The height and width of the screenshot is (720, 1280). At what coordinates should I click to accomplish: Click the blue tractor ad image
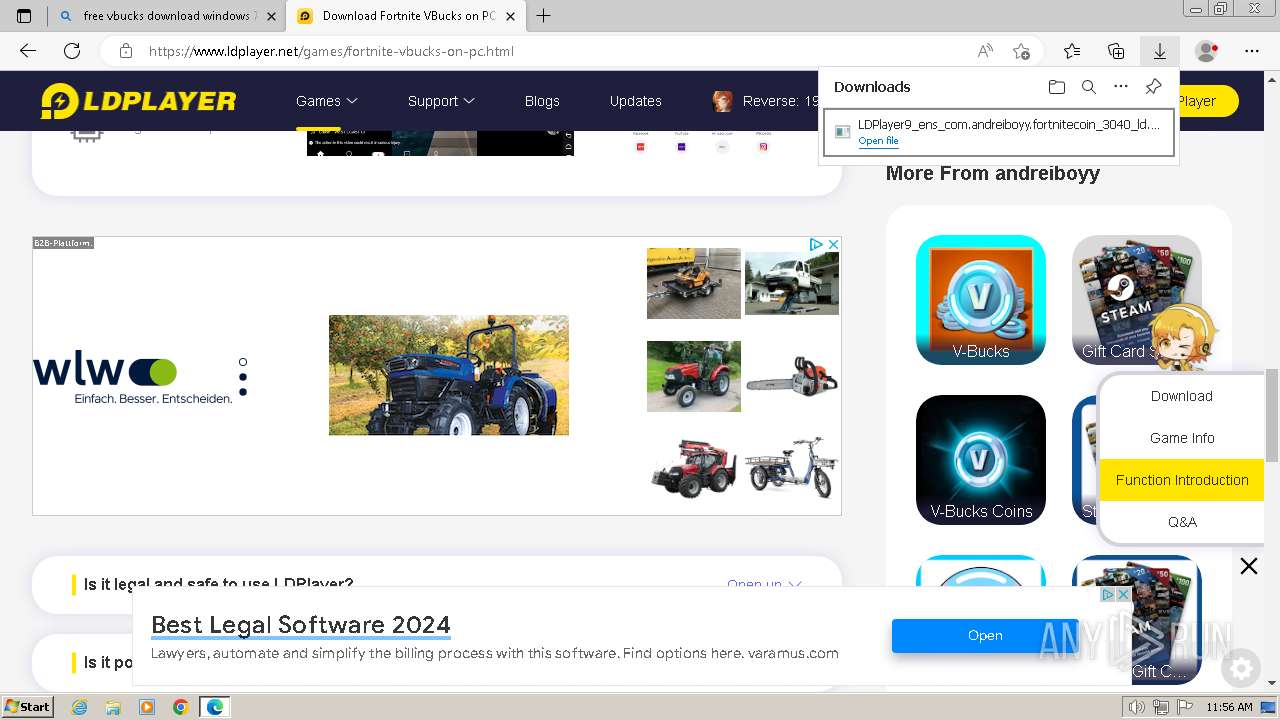click(x=449, y=375)
